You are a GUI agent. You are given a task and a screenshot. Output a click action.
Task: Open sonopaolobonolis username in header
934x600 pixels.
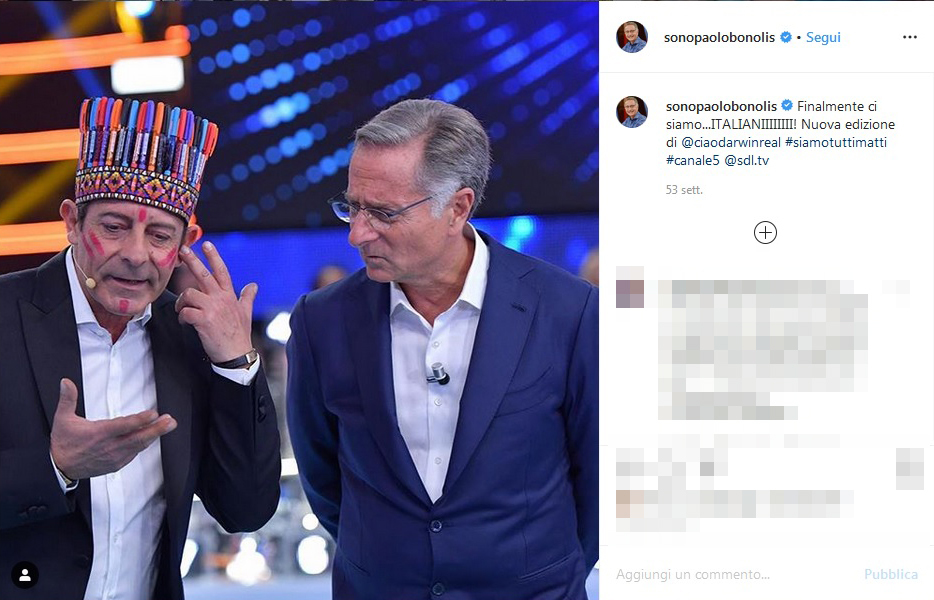pos(720,37)
